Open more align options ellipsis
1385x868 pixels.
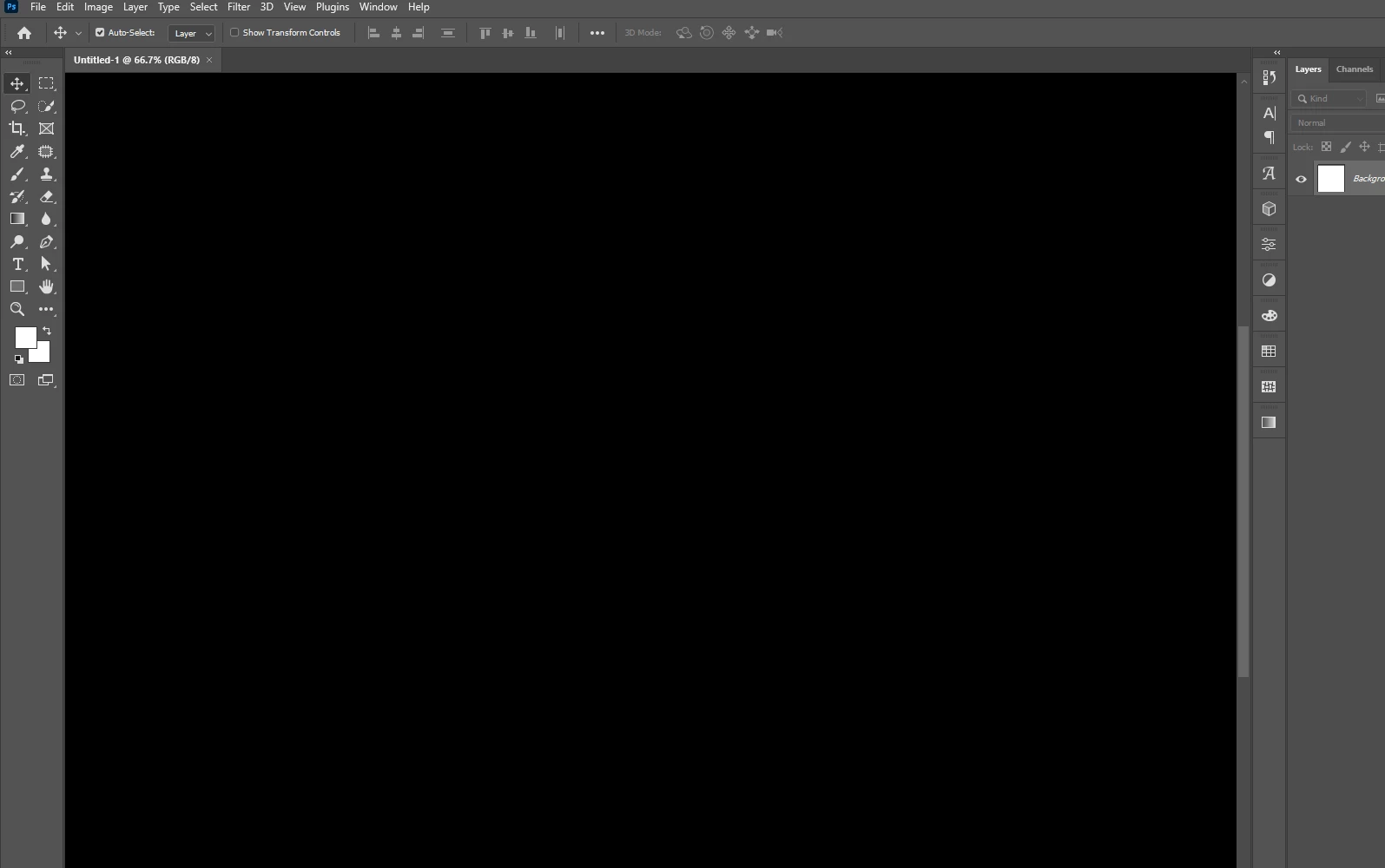point(597,33)
